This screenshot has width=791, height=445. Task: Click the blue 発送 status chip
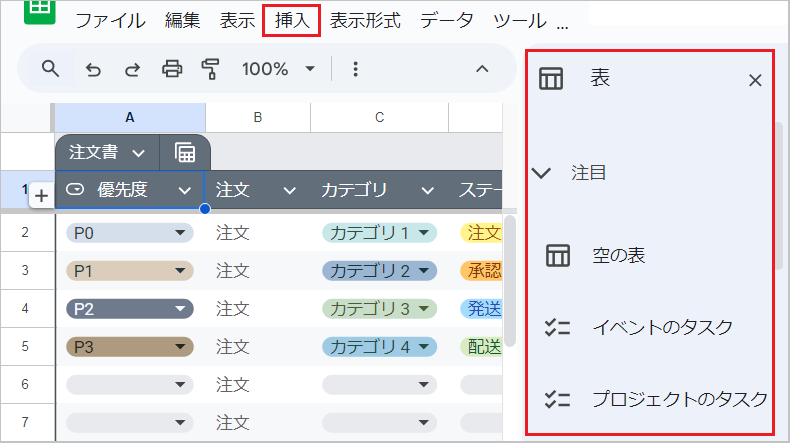click(x=481, y=309)
